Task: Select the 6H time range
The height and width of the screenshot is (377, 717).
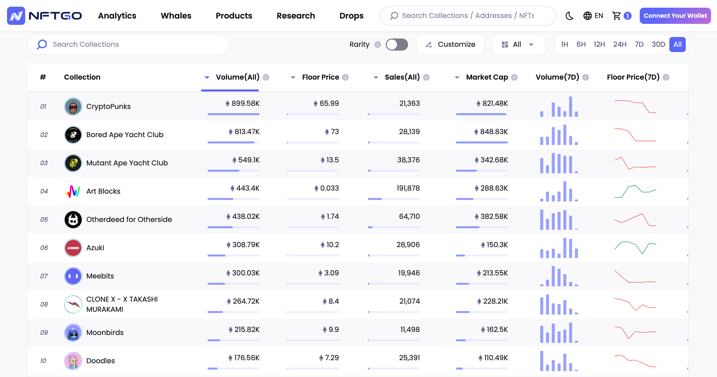Action: (581, 44)
